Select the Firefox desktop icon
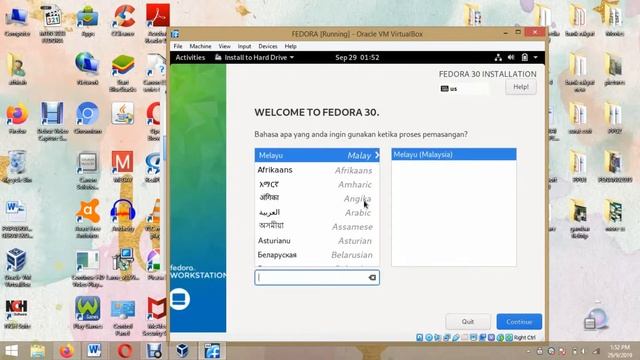640x360 pixels. tap(17, 118)
